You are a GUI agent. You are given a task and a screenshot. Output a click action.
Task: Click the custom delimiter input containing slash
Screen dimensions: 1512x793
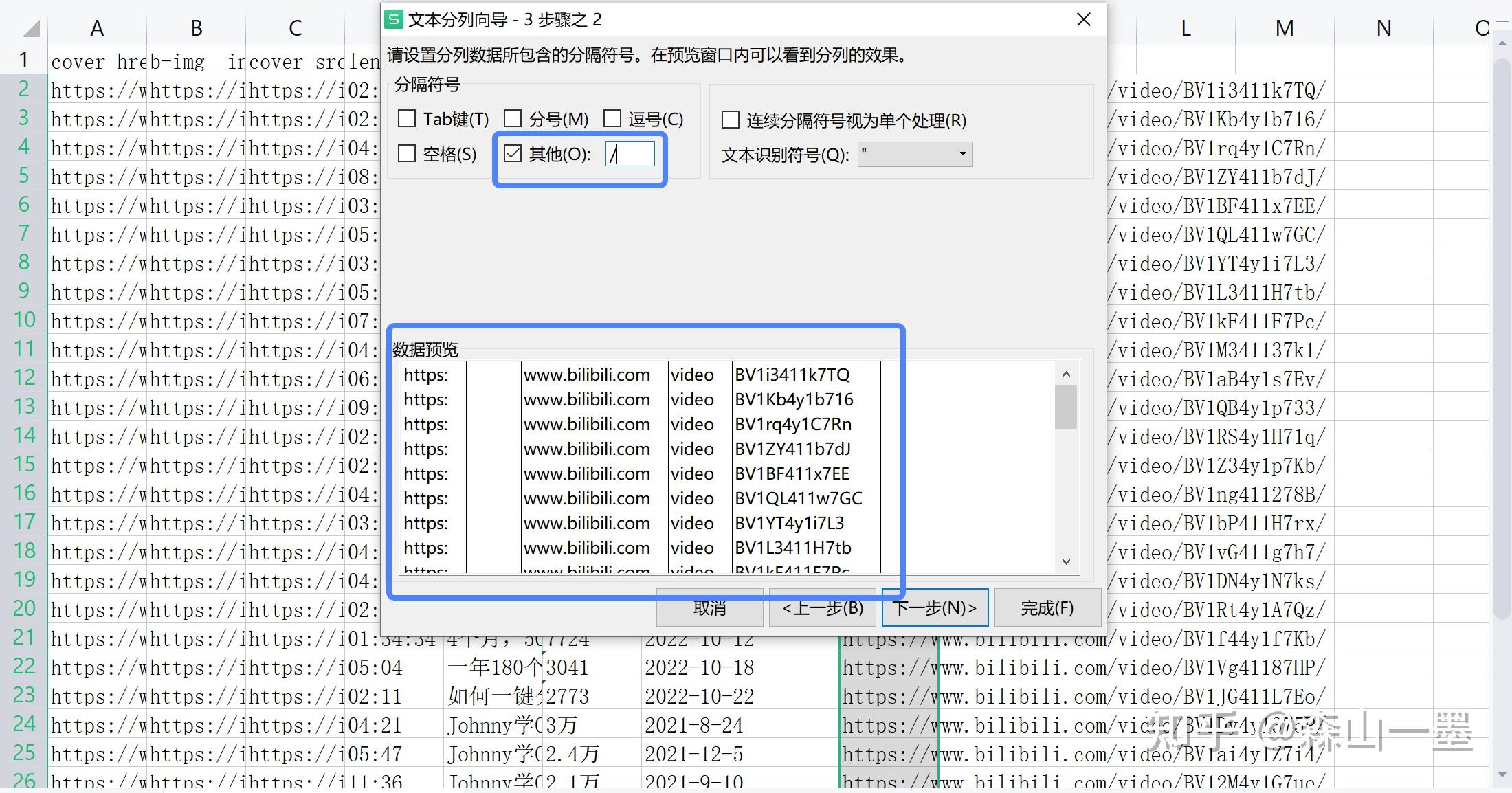[x=630, y=153]
